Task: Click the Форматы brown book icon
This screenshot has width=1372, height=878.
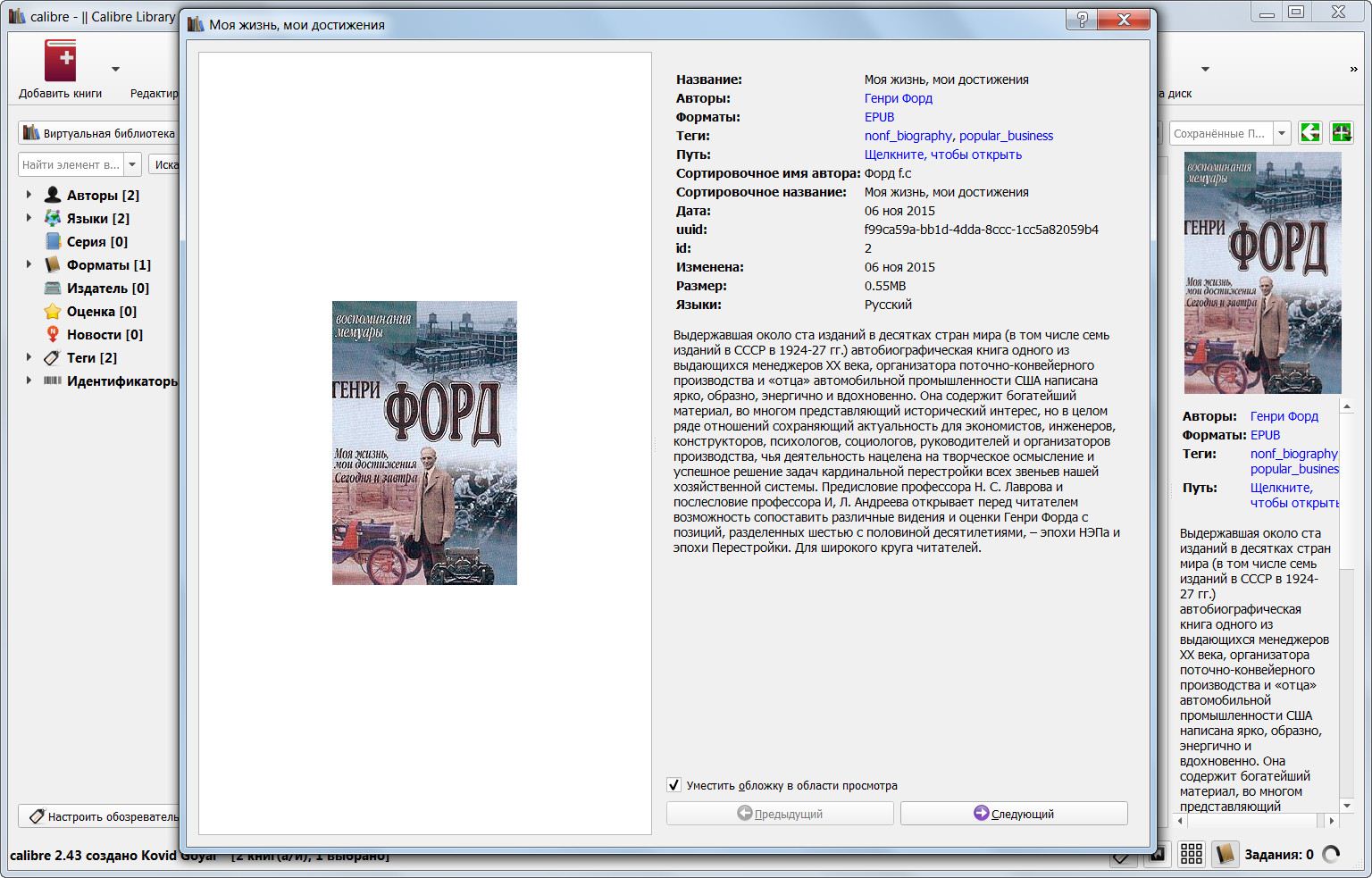Action: pyautogui.click(x=53, y=264)
